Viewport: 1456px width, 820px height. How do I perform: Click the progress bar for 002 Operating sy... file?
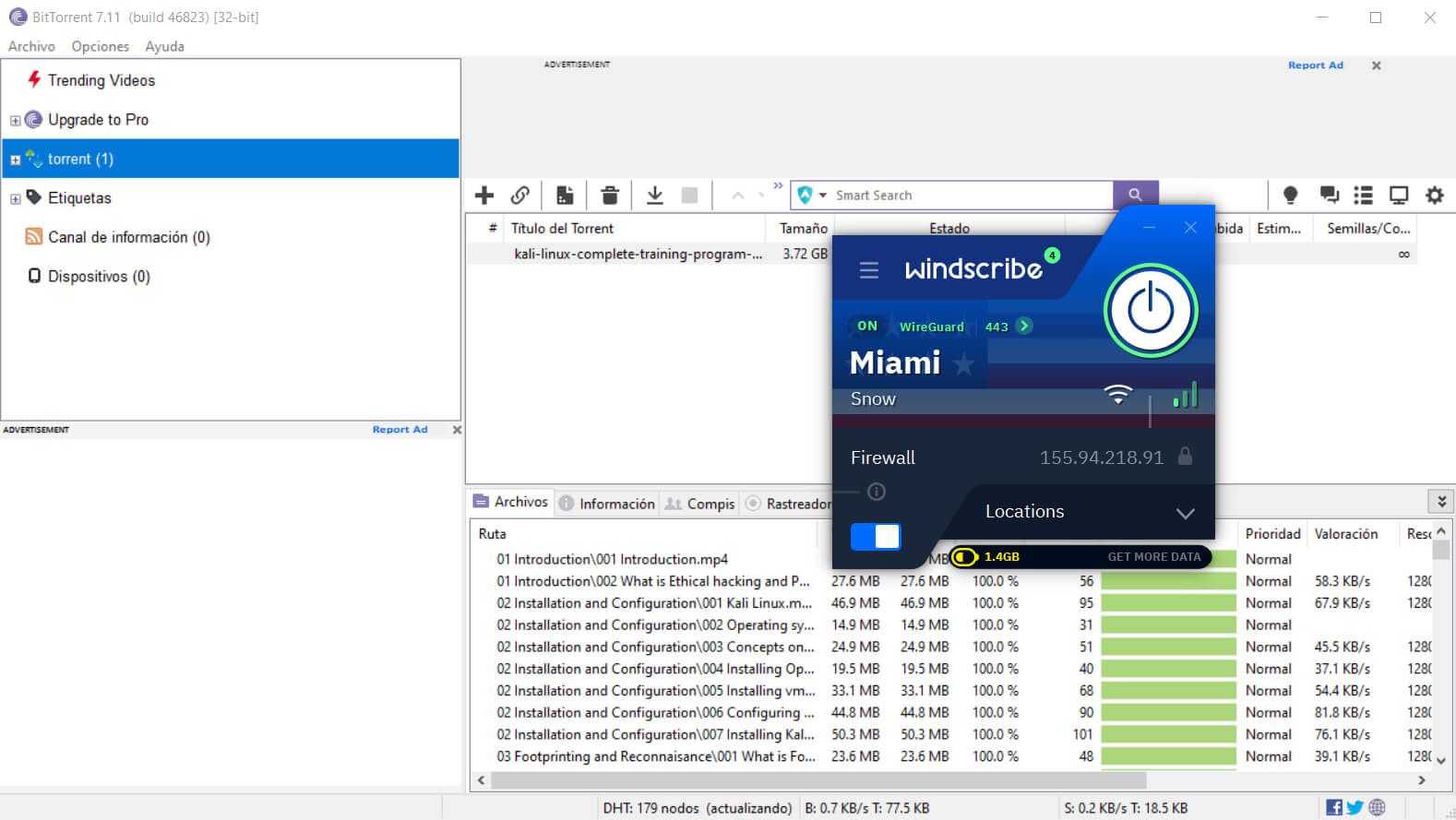tap(1168, 625)
